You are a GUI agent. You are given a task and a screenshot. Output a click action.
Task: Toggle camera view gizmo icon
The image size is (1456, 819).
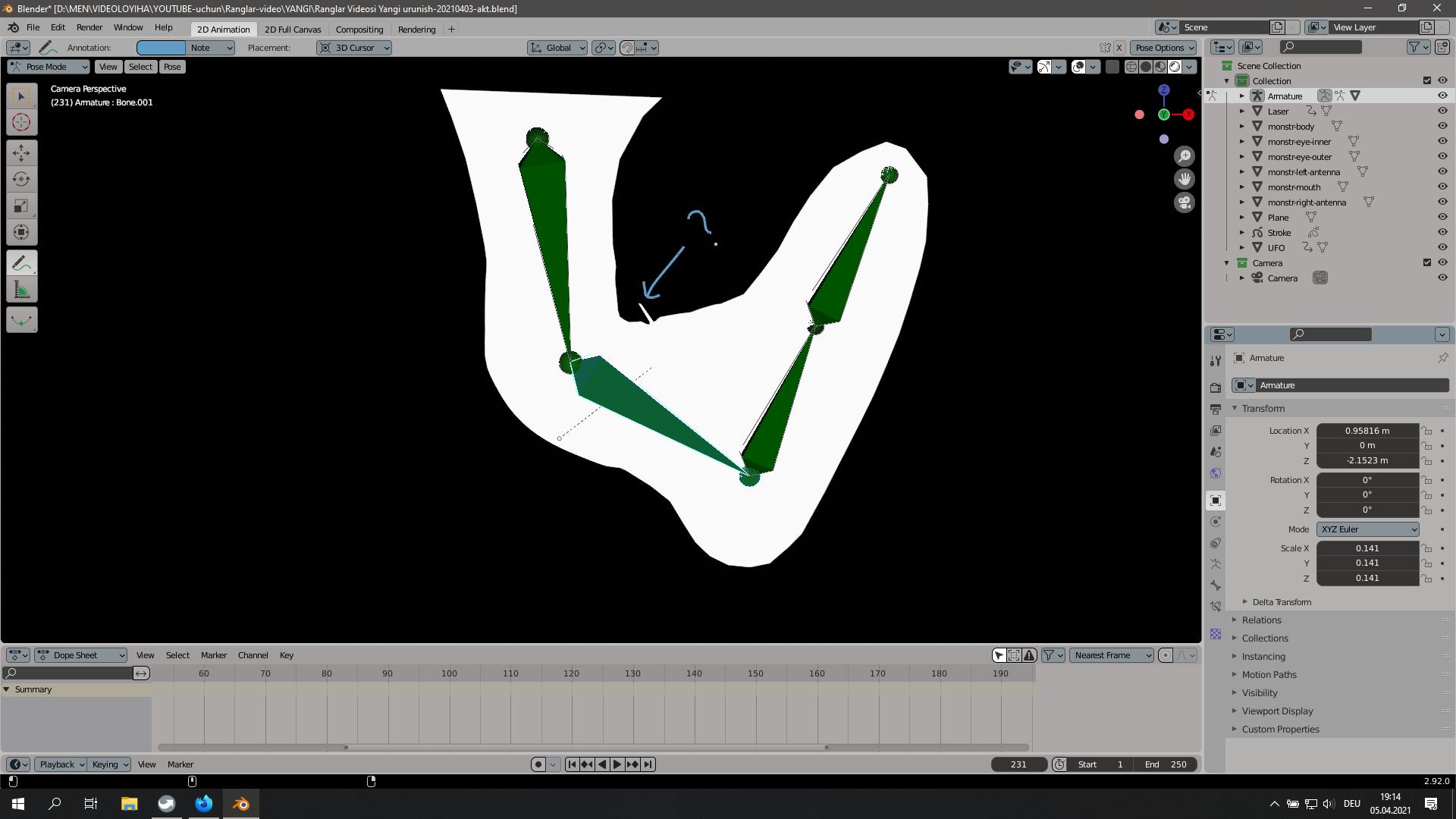[1185, 202]
